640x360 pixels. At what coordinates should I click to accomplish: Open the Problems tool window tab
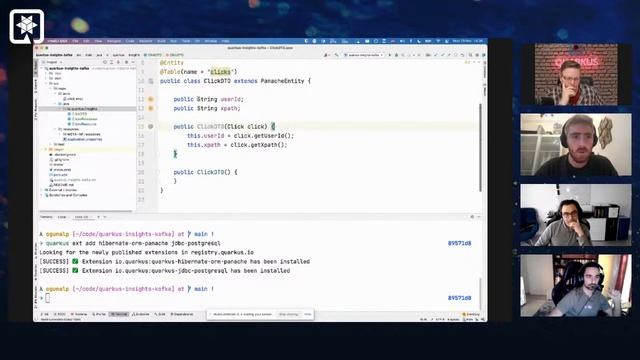click(78, 314)
